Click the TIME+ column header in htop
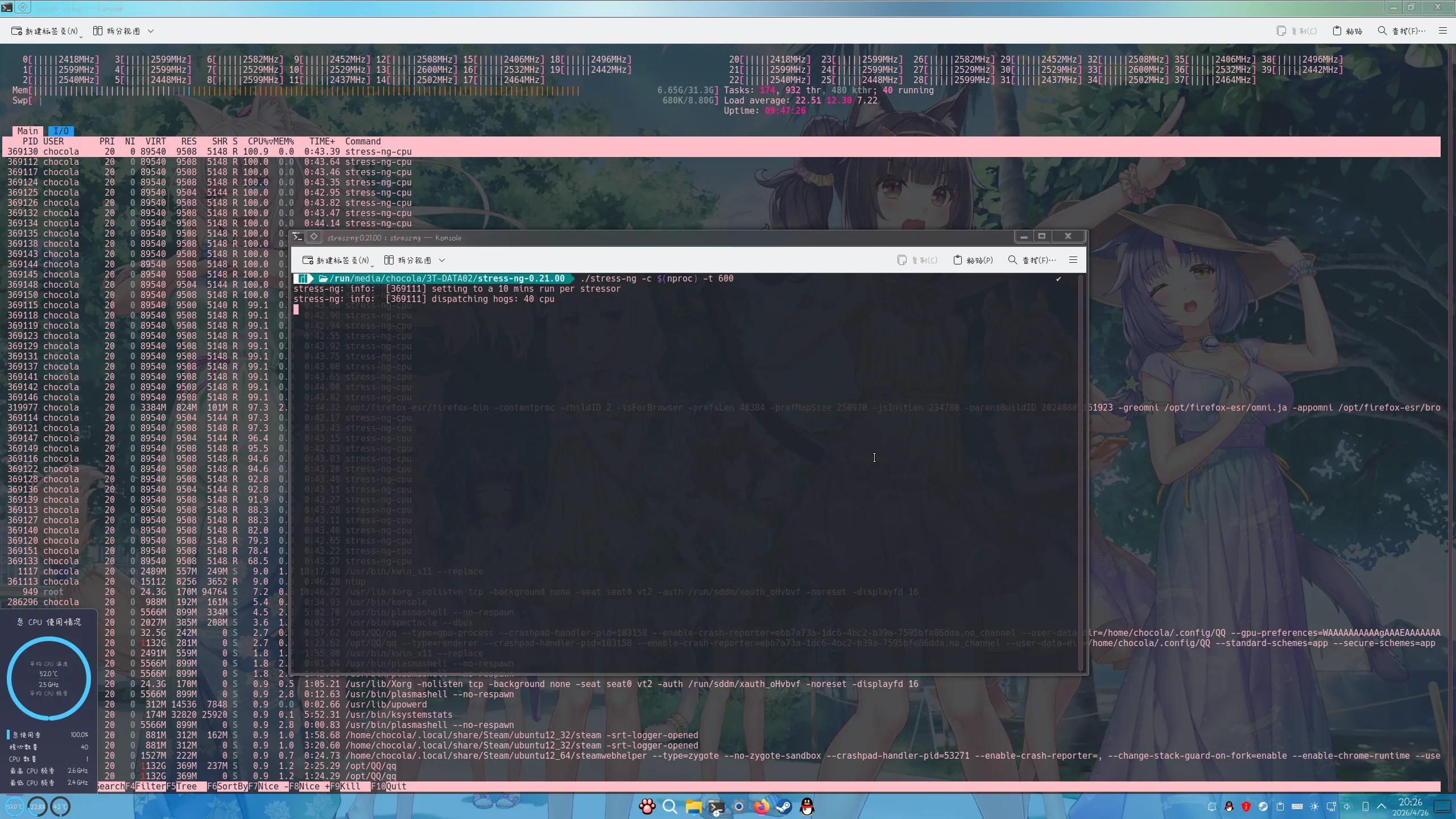 [x=322, y=142]
